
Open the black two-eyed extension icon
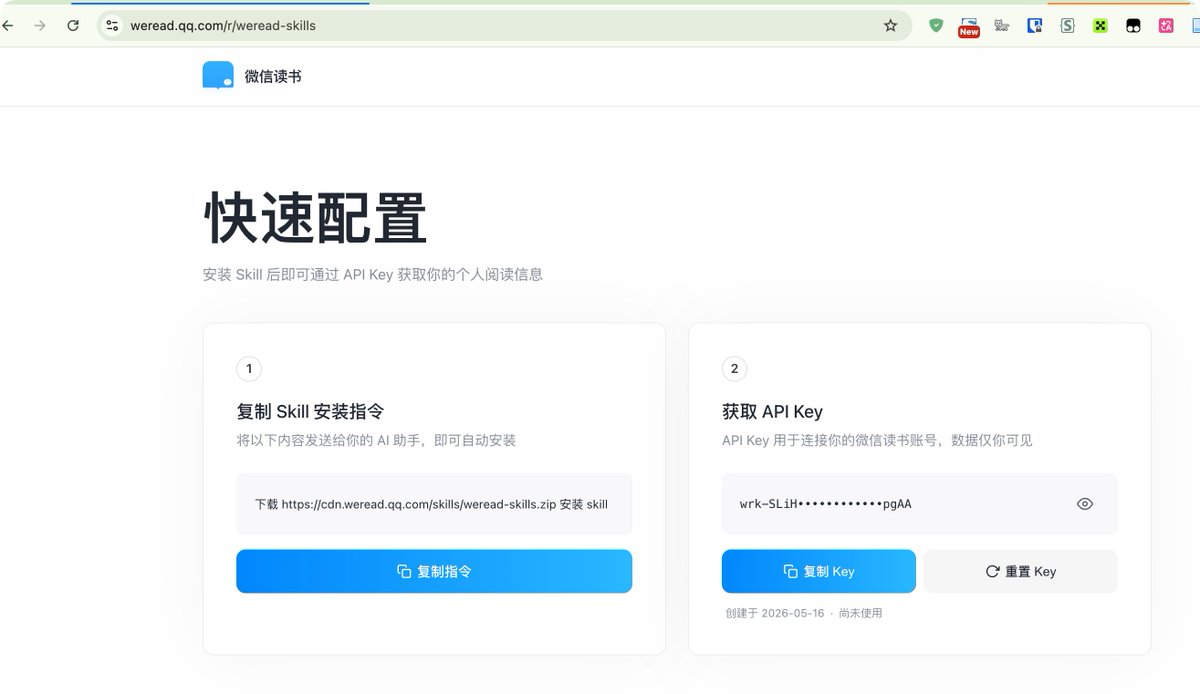point(1133,26)
